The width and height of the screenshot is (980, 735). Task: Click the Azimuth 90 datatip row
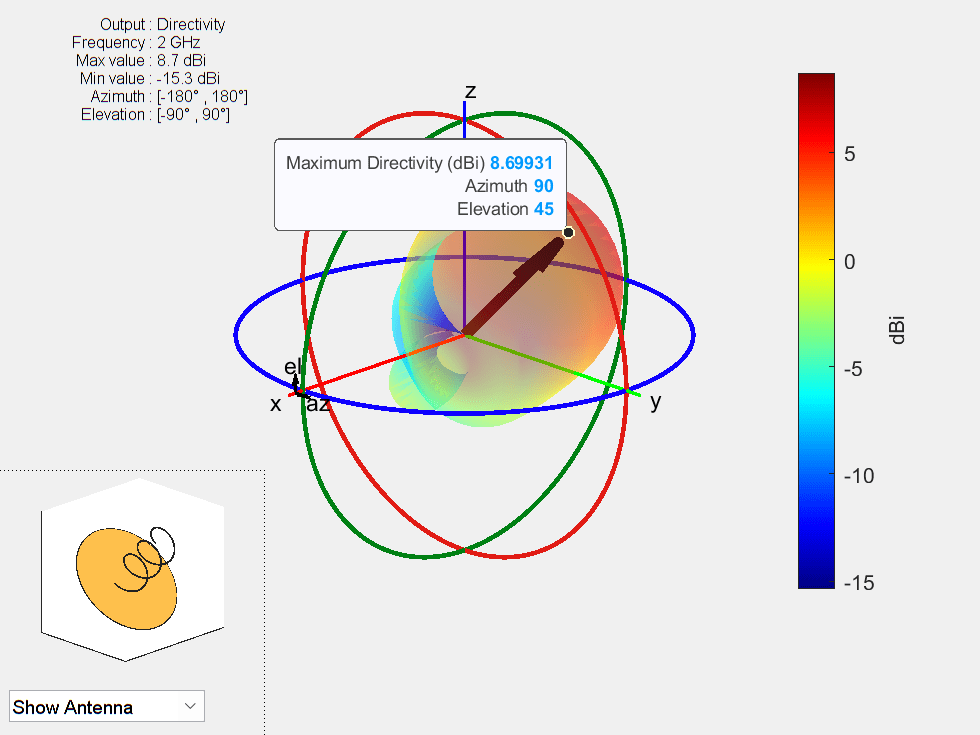[x=509, y=186]
